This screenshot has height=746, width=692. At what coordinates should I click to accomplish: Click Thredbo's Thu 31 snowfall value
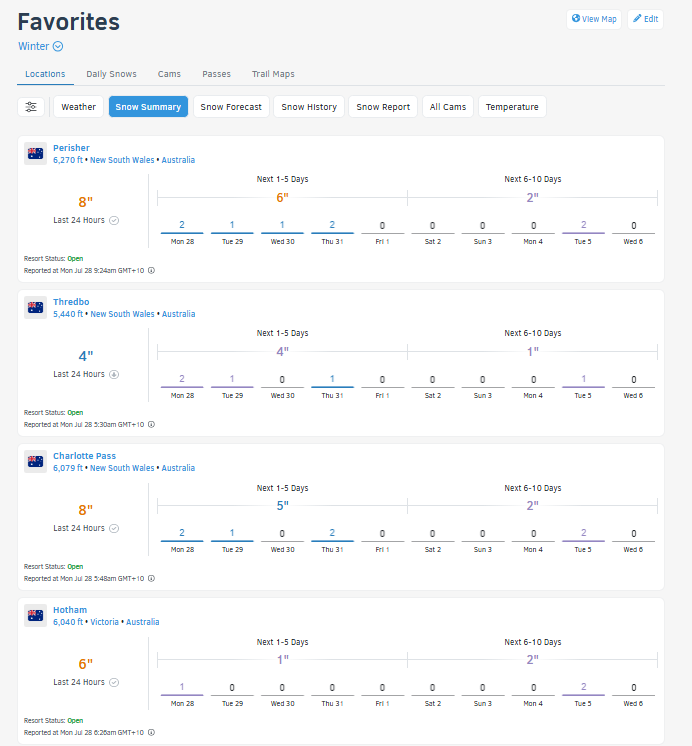(x=332, y=379)
